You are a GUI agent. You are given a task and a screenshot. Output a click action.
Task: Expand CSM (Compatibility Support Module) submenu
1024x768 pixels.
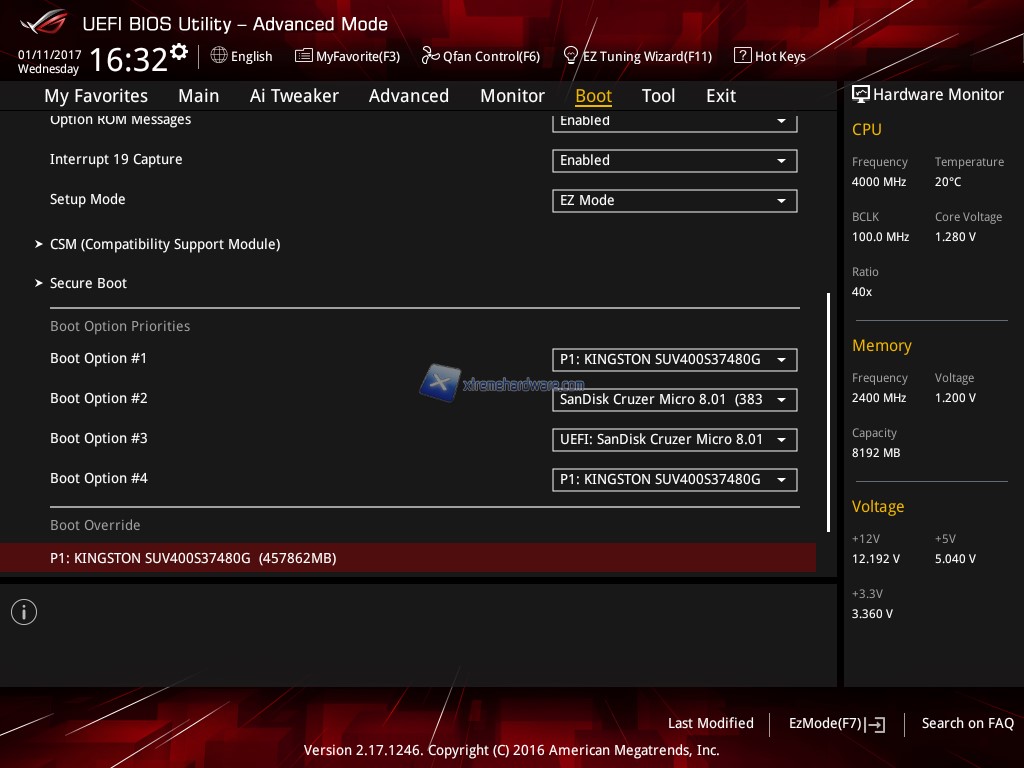pyautogui.click(x=165, y=244)
